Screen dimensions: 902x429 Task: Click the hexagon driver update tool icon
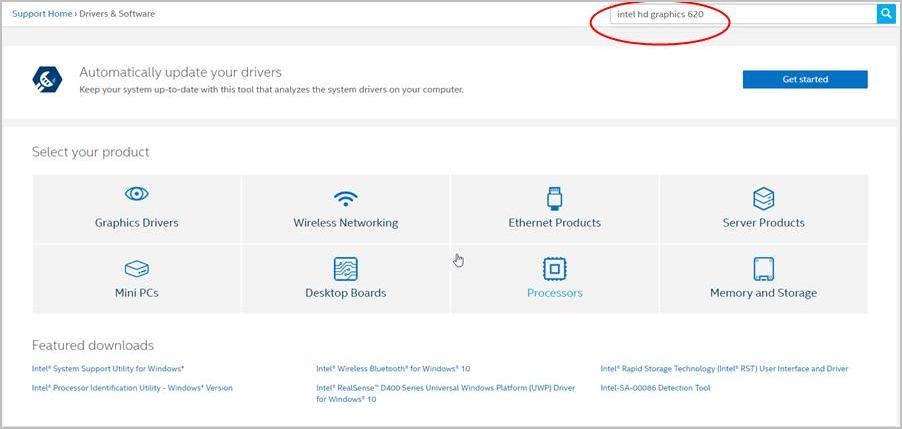coord(47,79)
